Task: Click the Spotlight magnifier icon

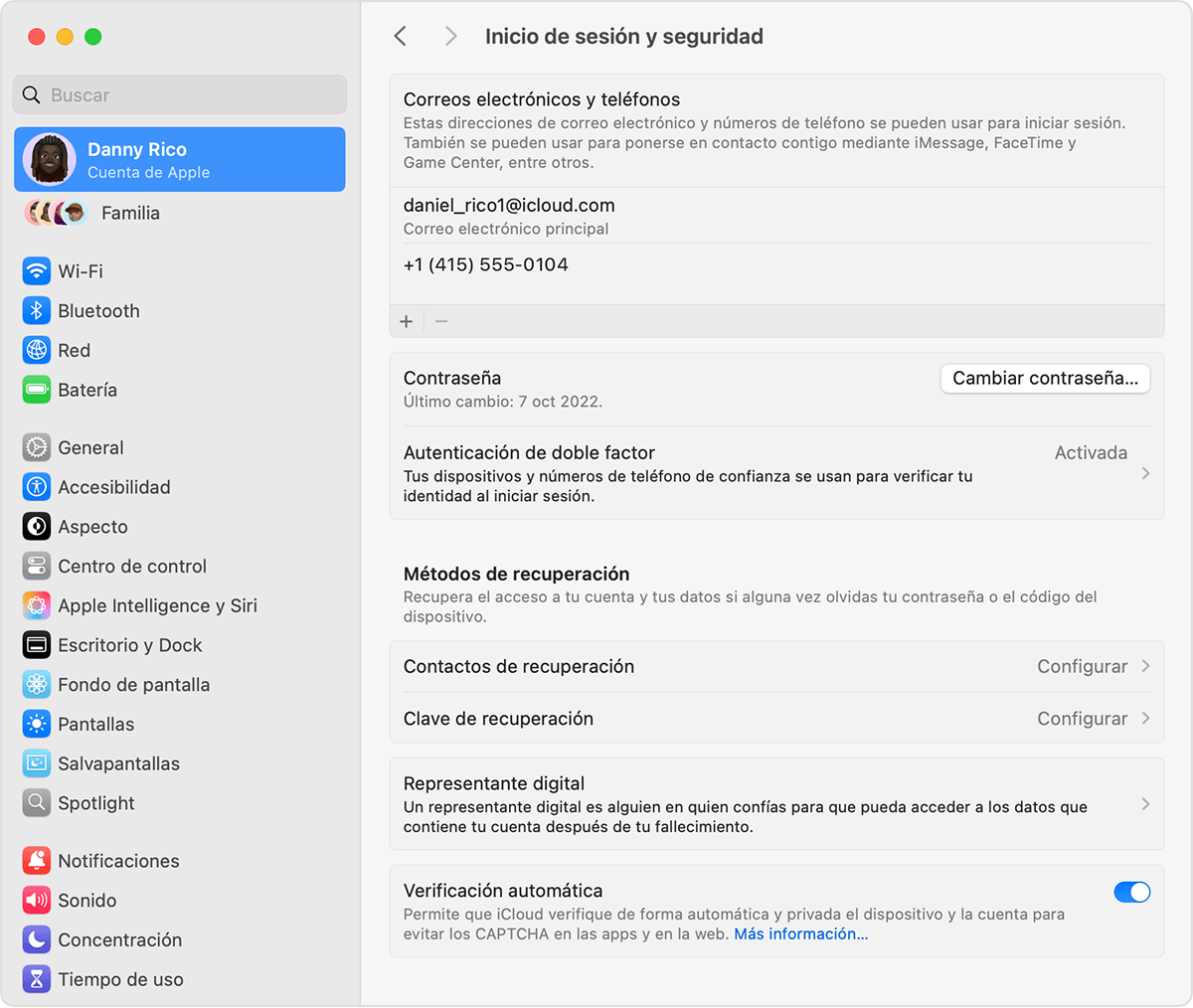Action: click(x=37, y=803)
